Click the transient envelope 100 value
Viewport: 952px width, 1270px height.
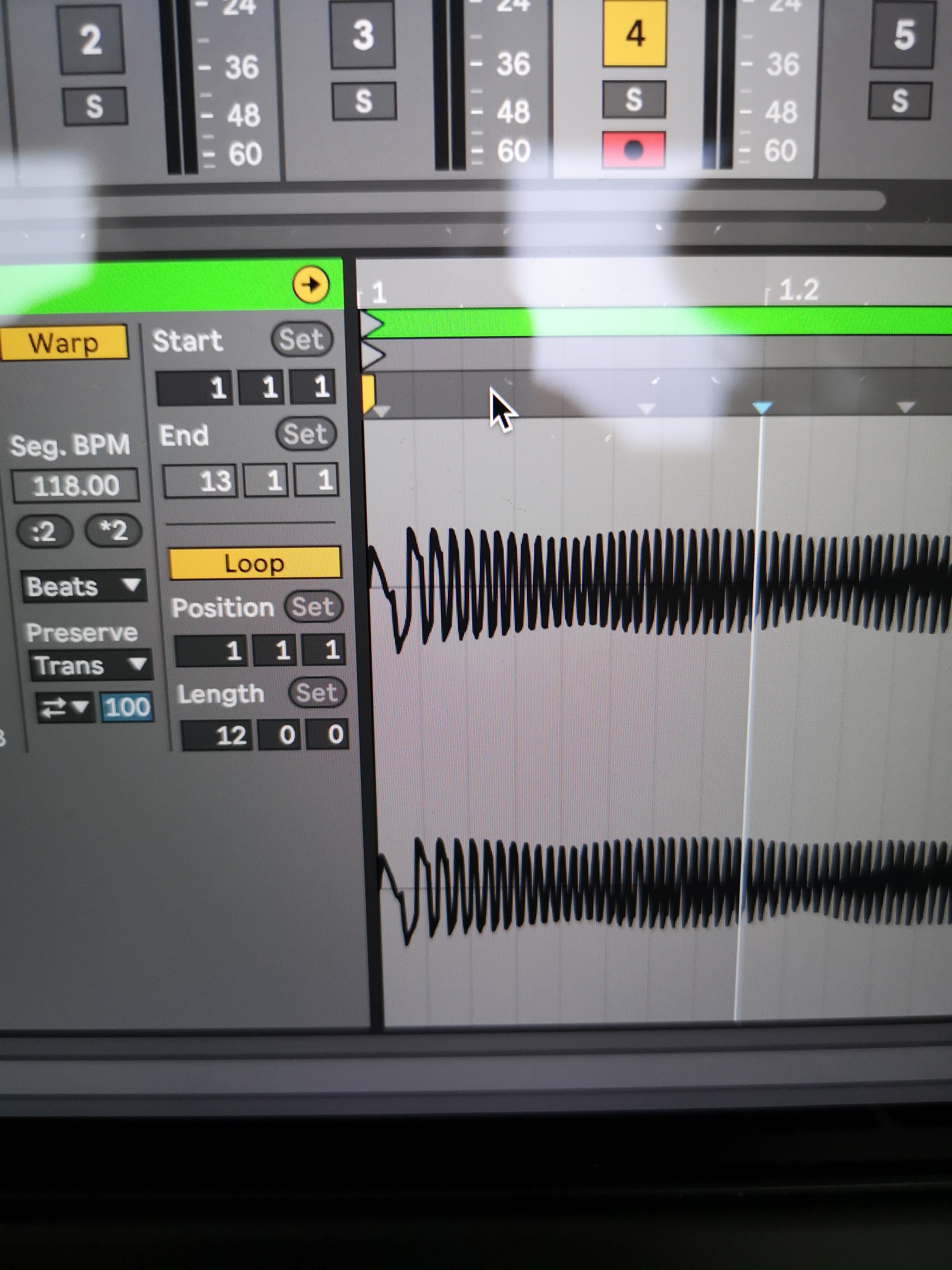click(127, 707)
